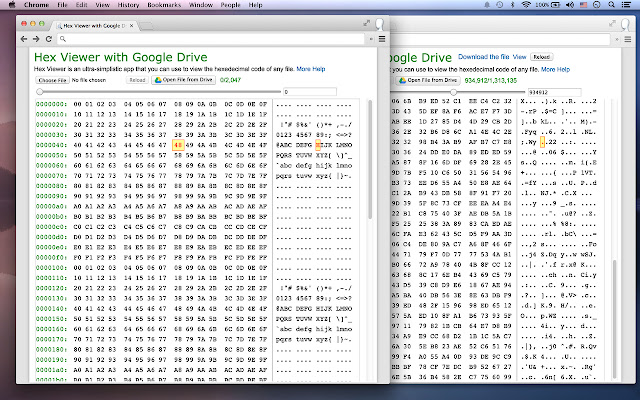Open a new tab in front window
Image resolution: width=640 pixels, height=400 pixels.
[147, 27]
